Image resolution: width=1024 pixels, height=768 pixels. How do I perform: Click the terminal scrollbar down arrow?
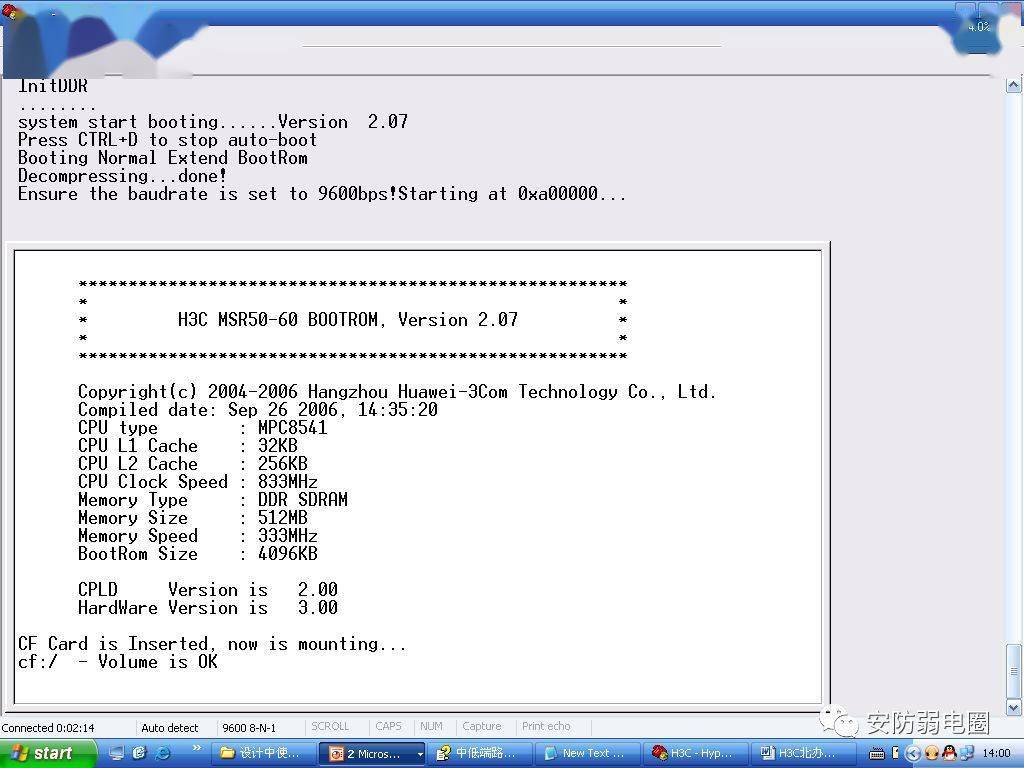[1014, 707]
